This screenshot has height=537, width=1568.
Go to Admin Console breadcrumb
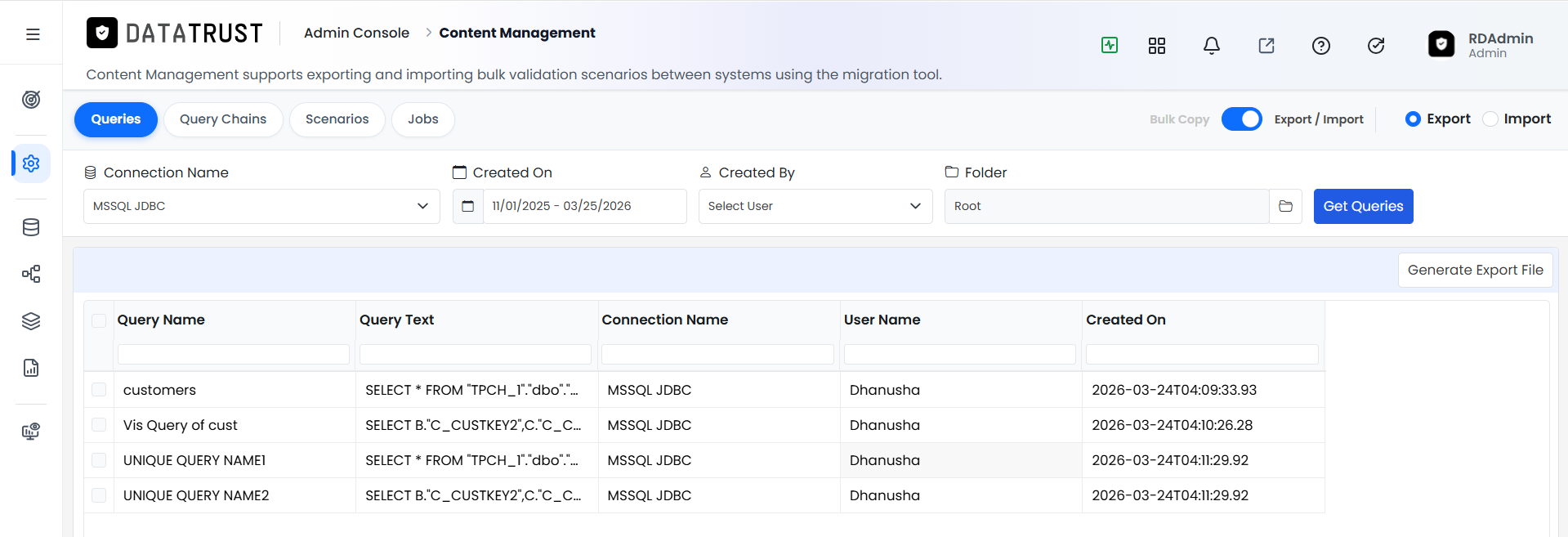pos(356,33)
